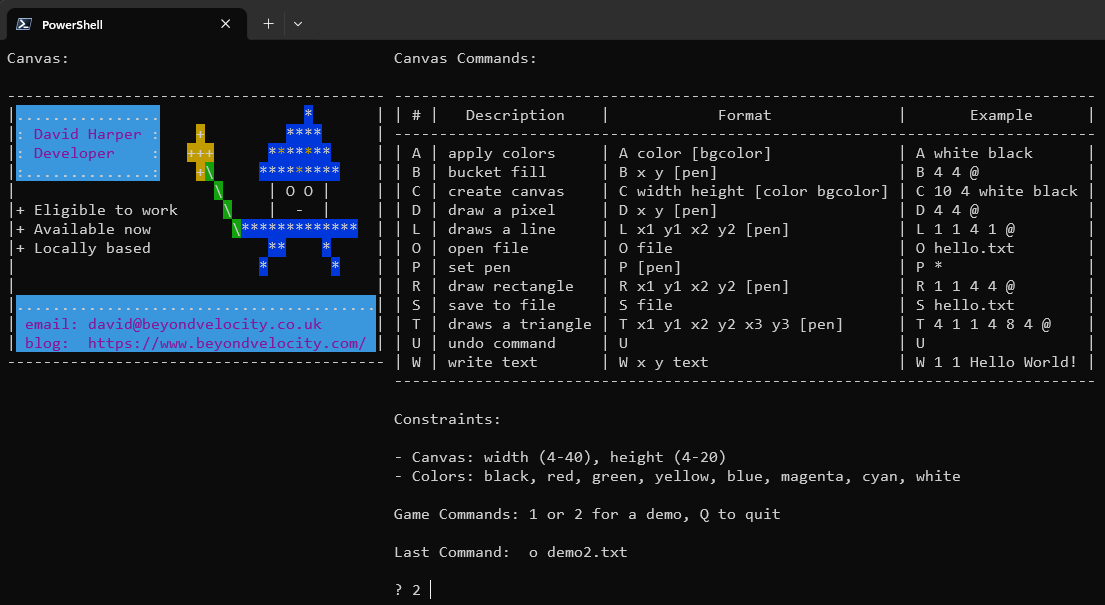This screenshot has height=605, width=1105.
Task: Click the format 'A color [bgcolor]'
Action: tap(695, 153)
